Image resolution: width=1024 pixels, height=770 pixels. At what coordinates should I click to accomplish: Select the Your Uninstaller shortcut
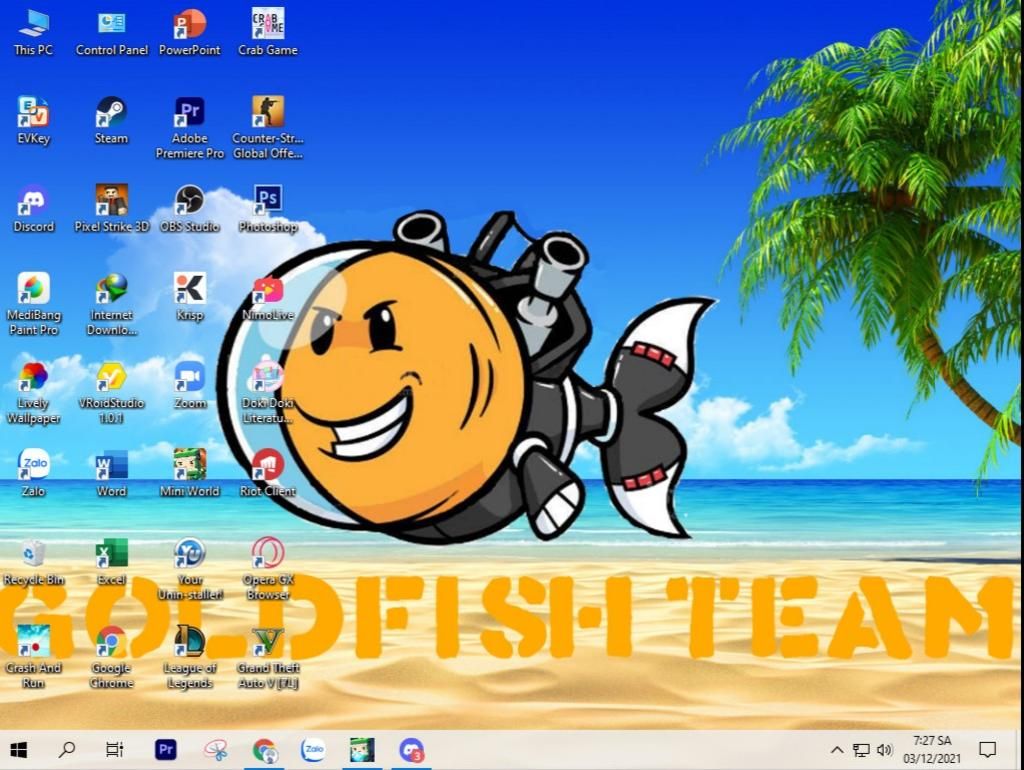tap(189, 569)
